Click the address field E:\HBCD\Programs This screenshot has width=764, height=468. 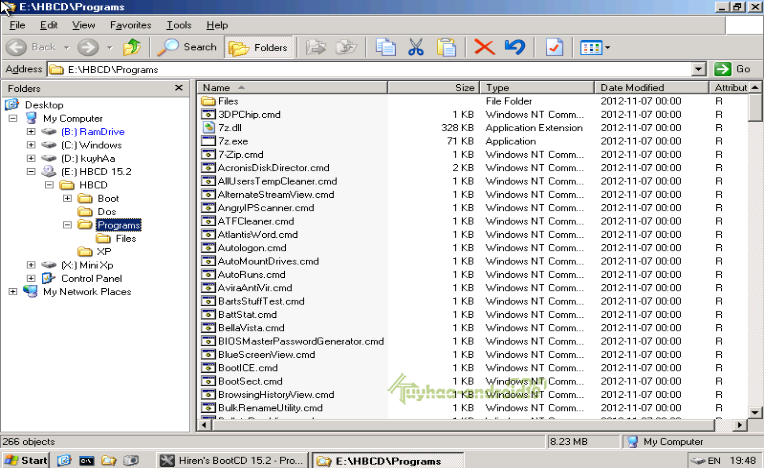tap(369, 69)
